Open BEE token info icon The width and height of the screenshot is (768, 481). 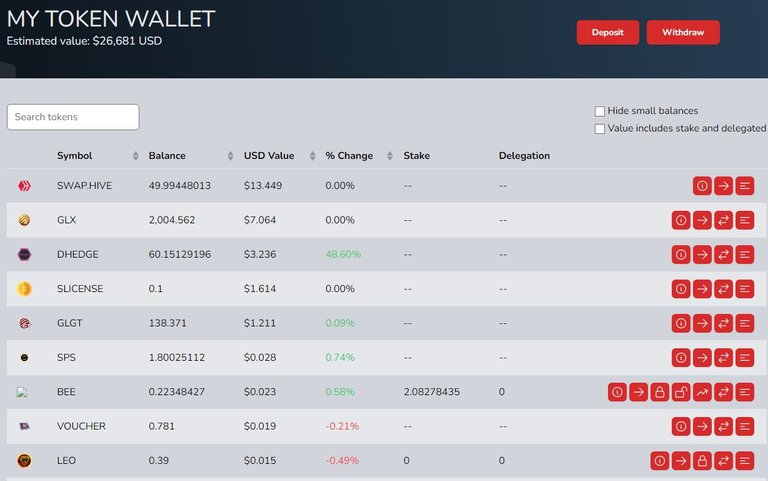pos(617,392)
